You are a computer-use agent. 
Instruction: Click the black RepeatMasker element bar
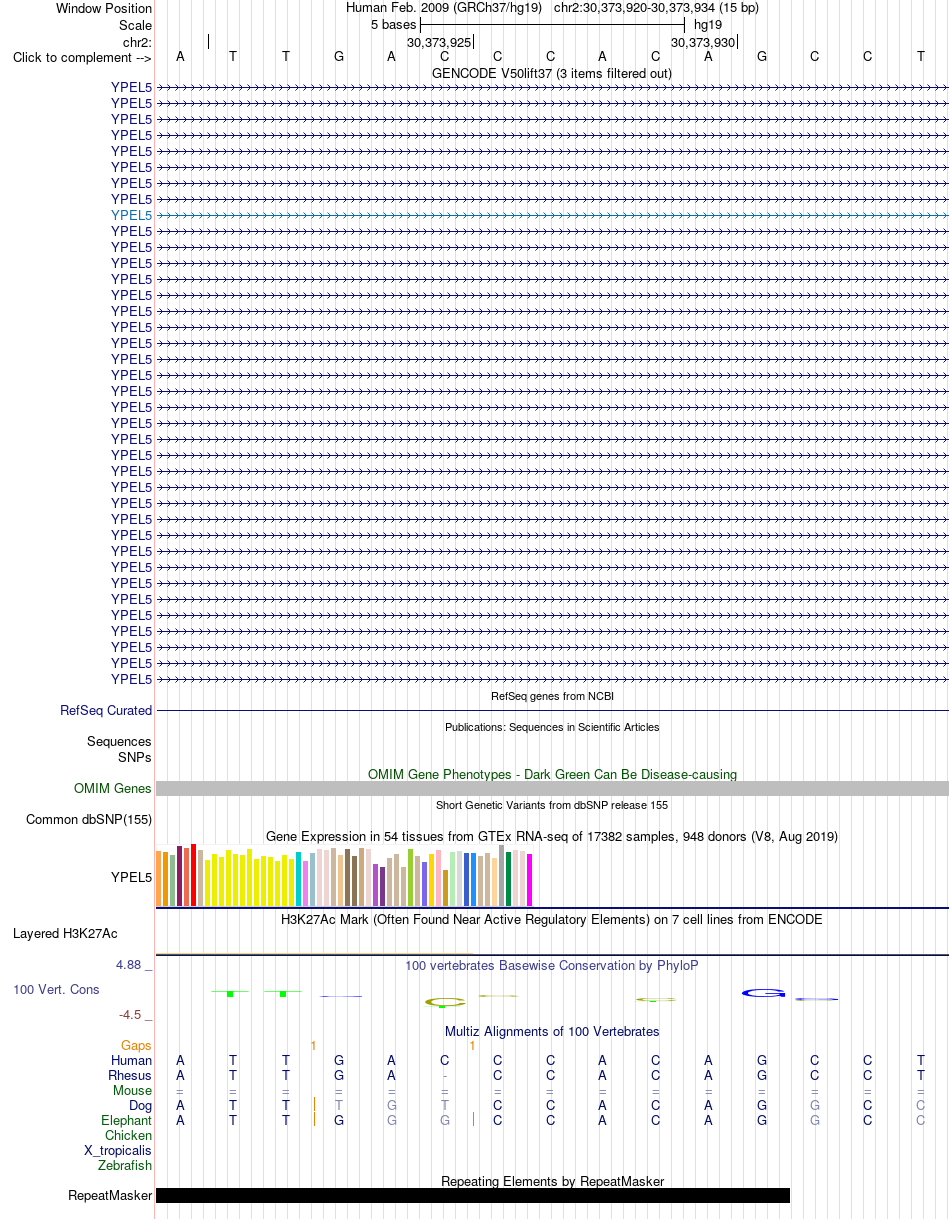473,1196
